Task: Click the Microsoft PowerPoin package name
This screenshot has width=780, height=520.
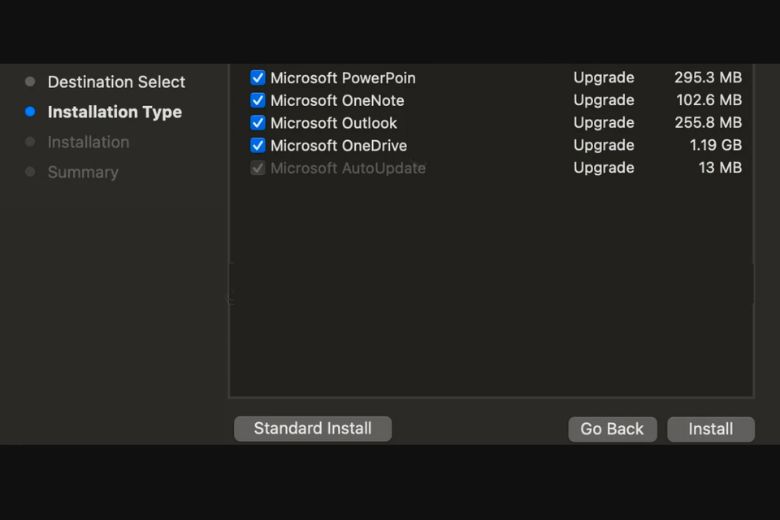Action: tap(343, 78)
